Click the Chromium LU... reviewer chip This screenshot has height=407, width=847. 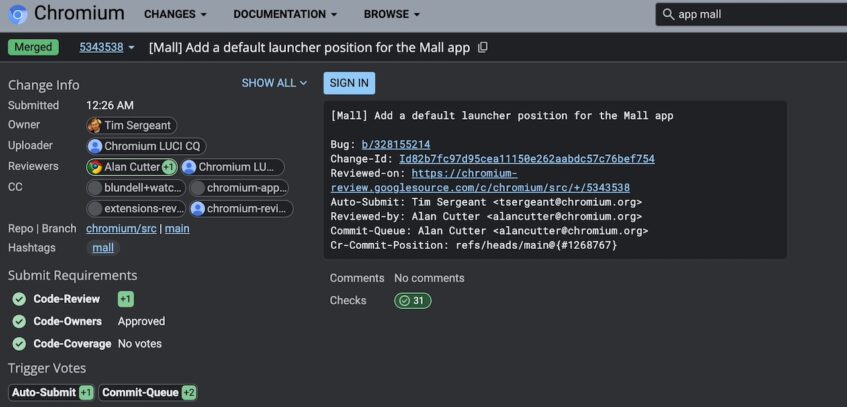point(232,167)
